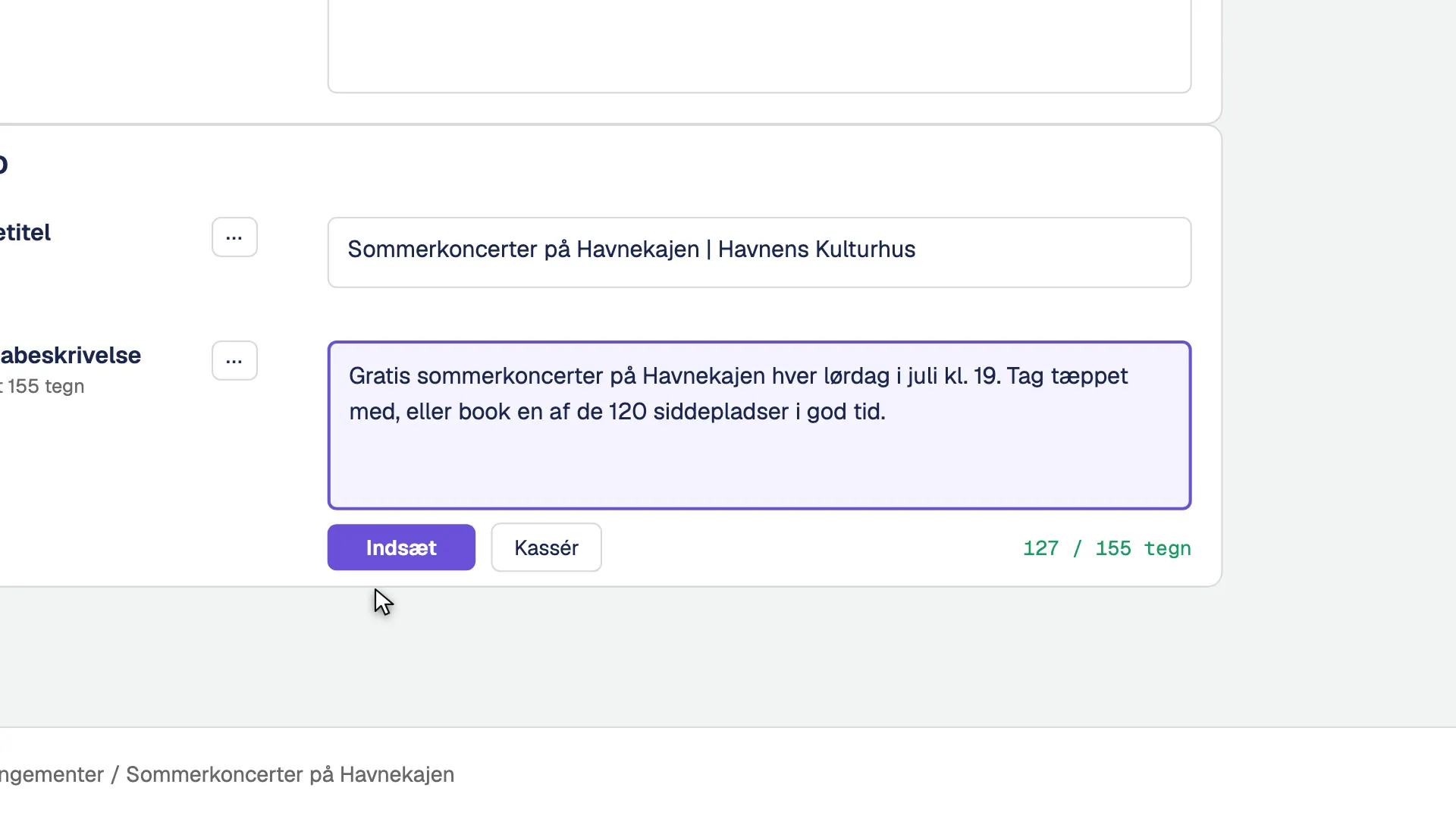The width and height of the screenshot is (1456, 819).
Task: Discard the suggestion with Kassér
Action: (x=546, y=548)
